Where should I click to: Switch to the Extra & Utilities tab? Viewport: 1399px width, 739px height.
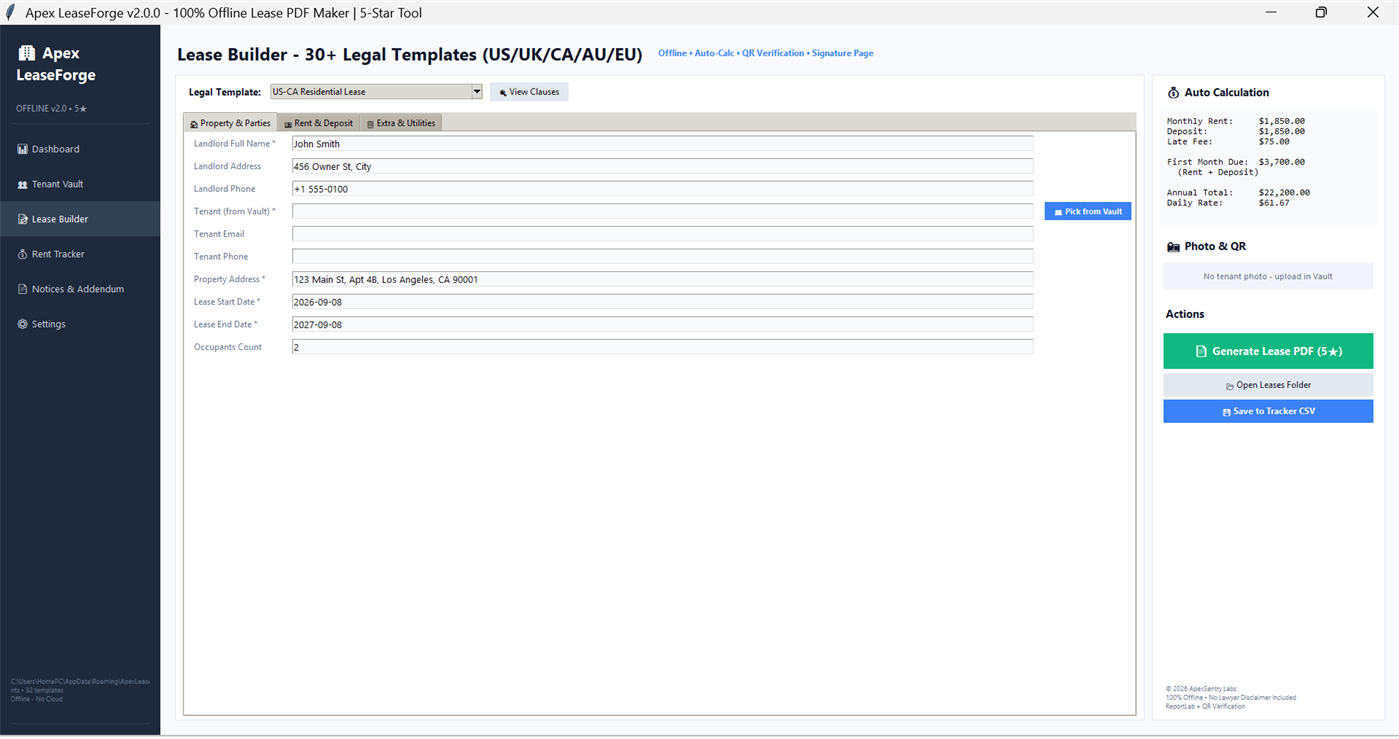pyautogui.click(x=401, y=123)
